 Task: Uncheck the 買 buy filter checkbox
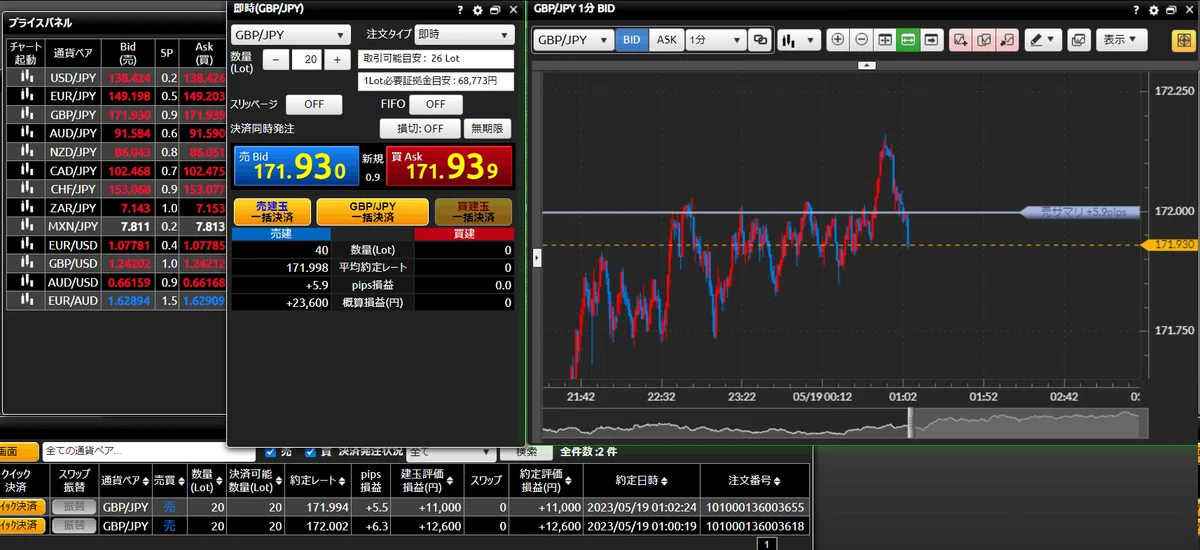(311, 452)
